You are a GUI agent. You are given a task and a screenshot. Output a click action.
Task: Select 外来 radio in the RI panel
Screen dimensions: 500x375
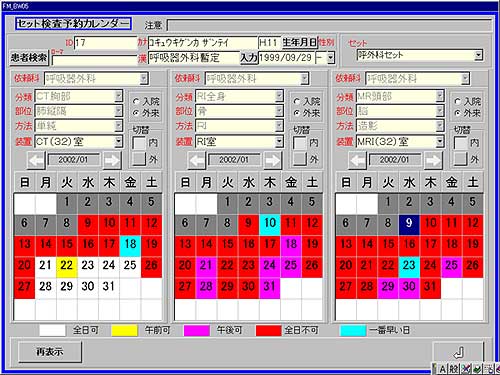[x=297, y=113]
